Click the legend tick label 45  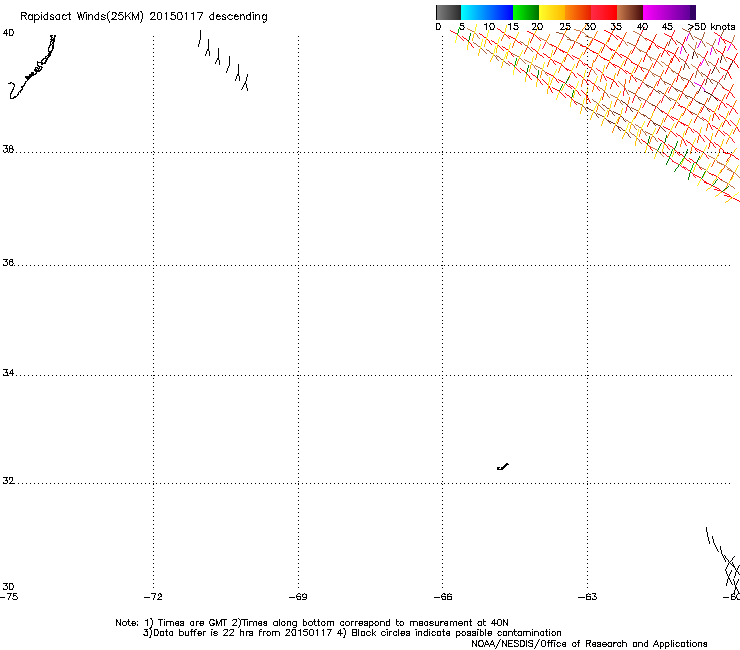[667, 27]
